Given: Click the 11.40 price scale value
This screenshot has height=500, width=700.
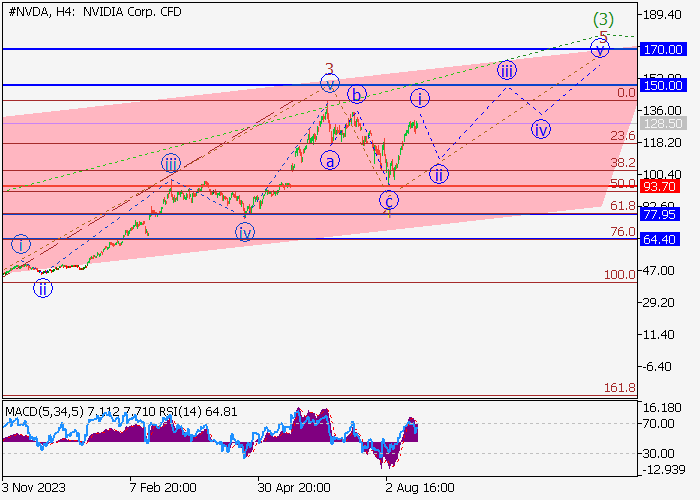Looking at the screenshot, I should (x=658, y=334).
